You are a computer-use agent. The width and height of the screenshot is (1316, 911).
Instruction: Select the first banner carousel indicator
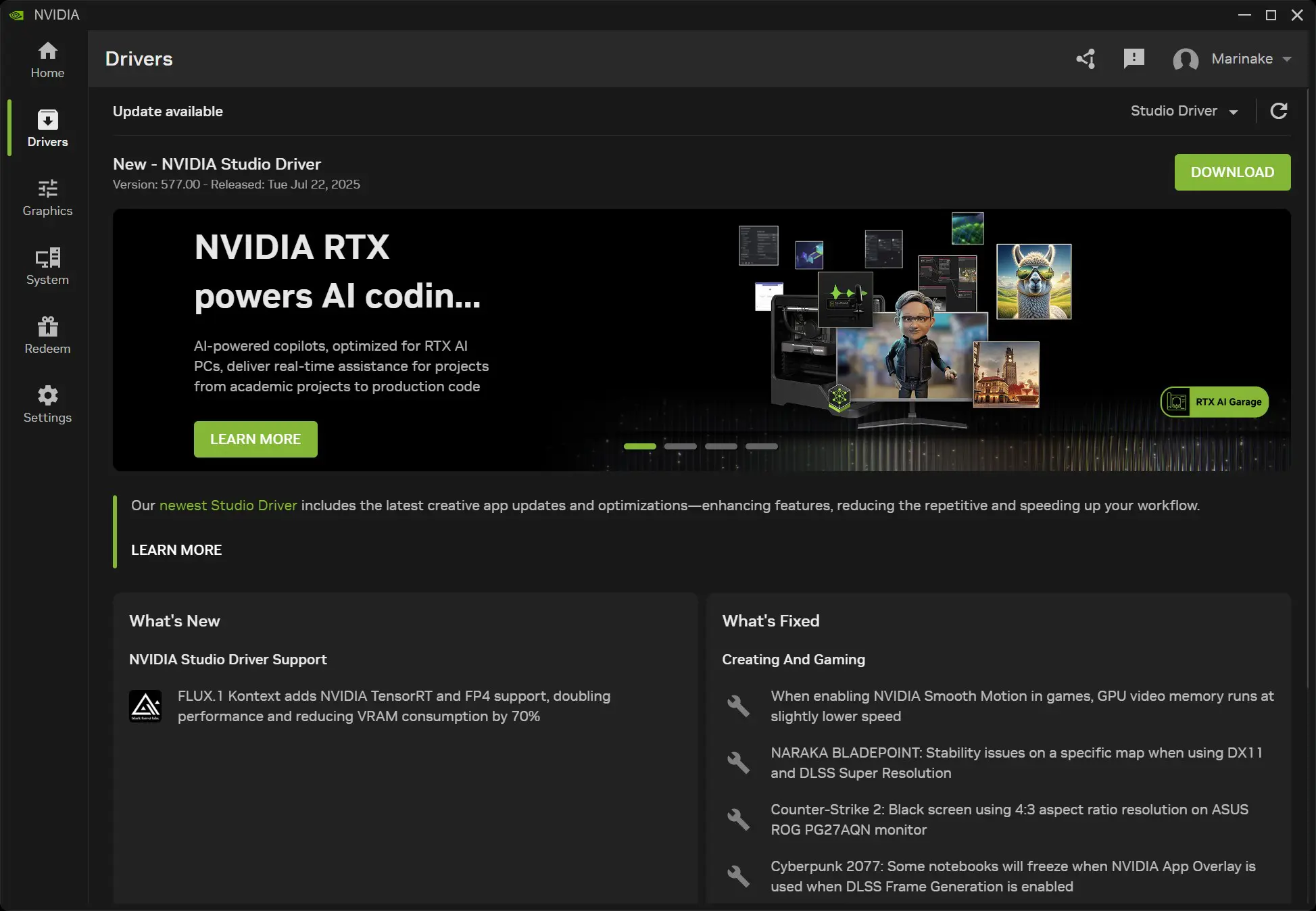[639, 447]
